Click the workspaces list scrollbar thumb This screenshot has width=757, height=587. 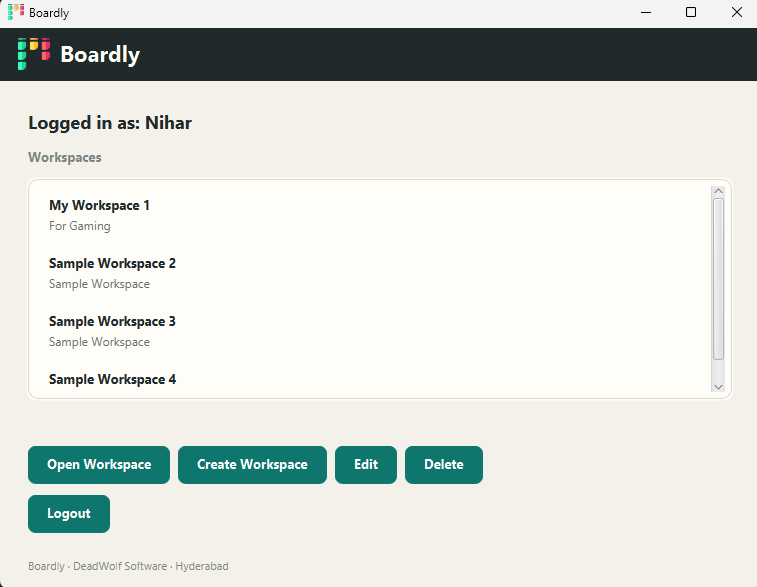(x=718, y=279)
